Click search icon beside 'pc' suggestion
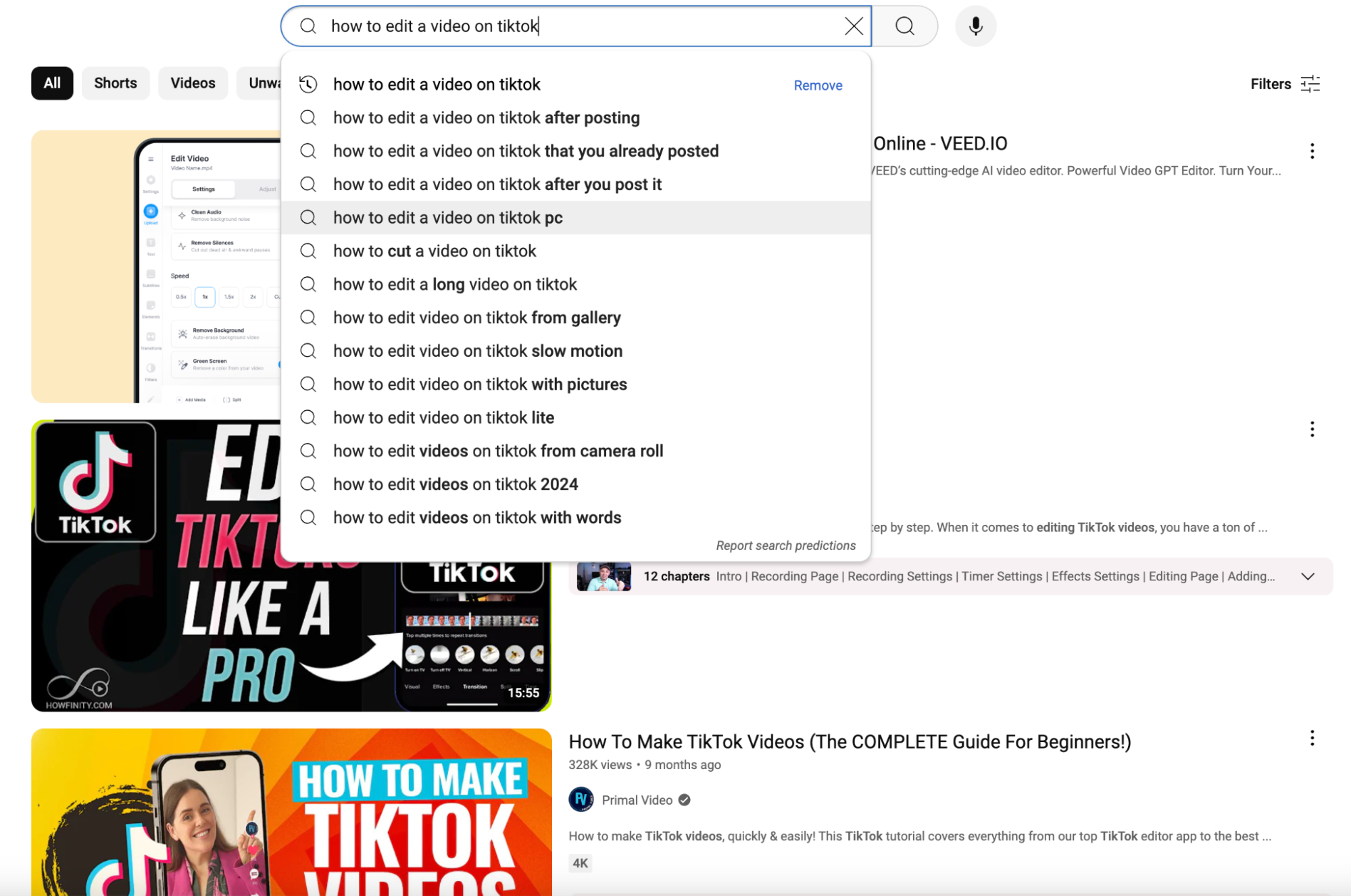The image size is (1351, 896). [308, 218]
